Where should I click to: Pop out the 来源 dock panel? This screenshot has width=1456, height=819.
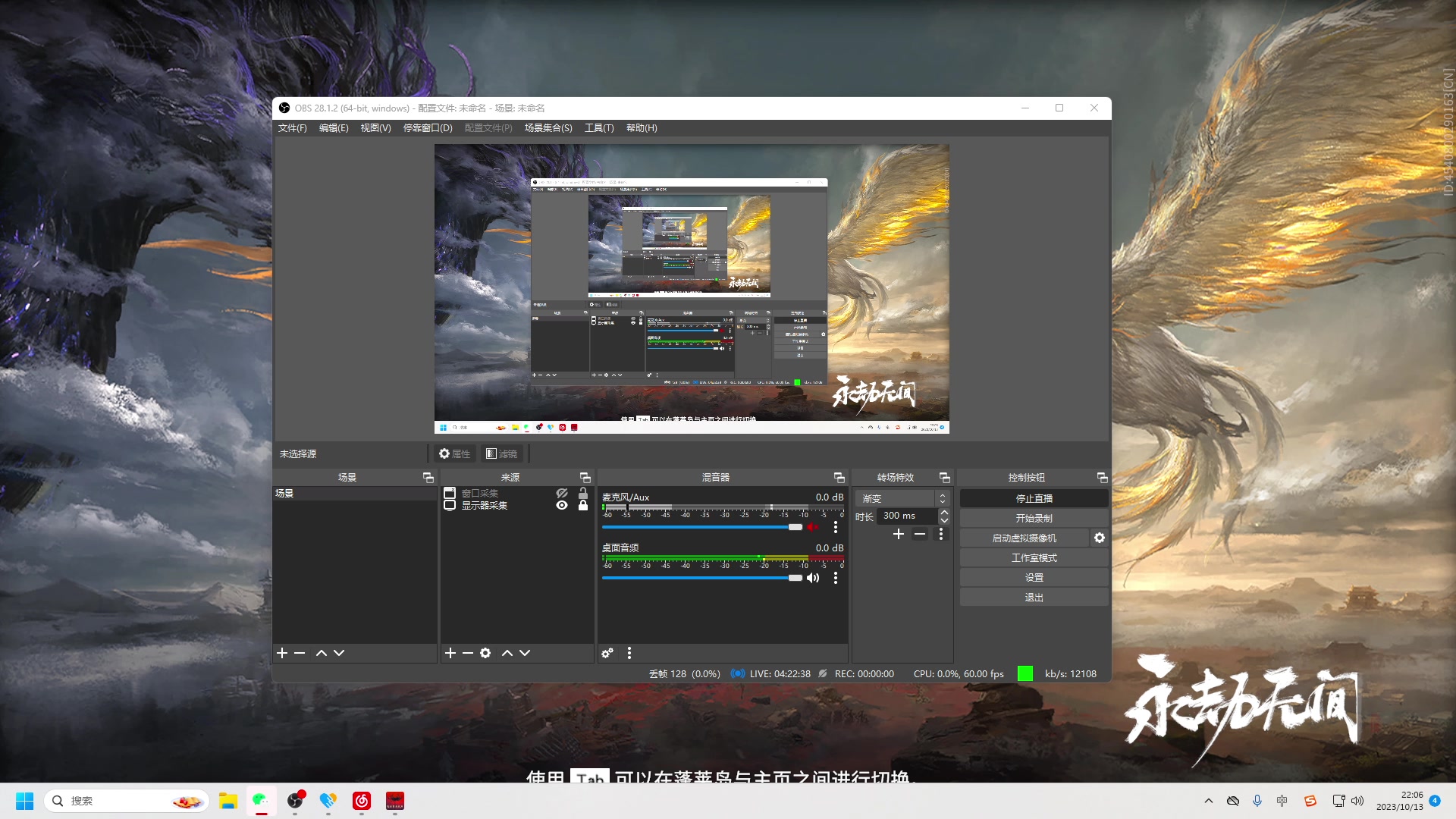(585, 477)
